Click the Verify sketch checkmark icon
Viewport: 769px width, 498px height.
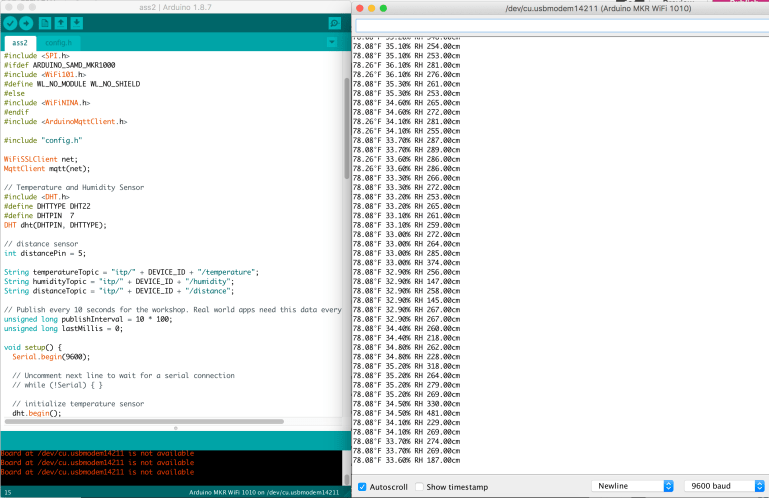point(11,23)
